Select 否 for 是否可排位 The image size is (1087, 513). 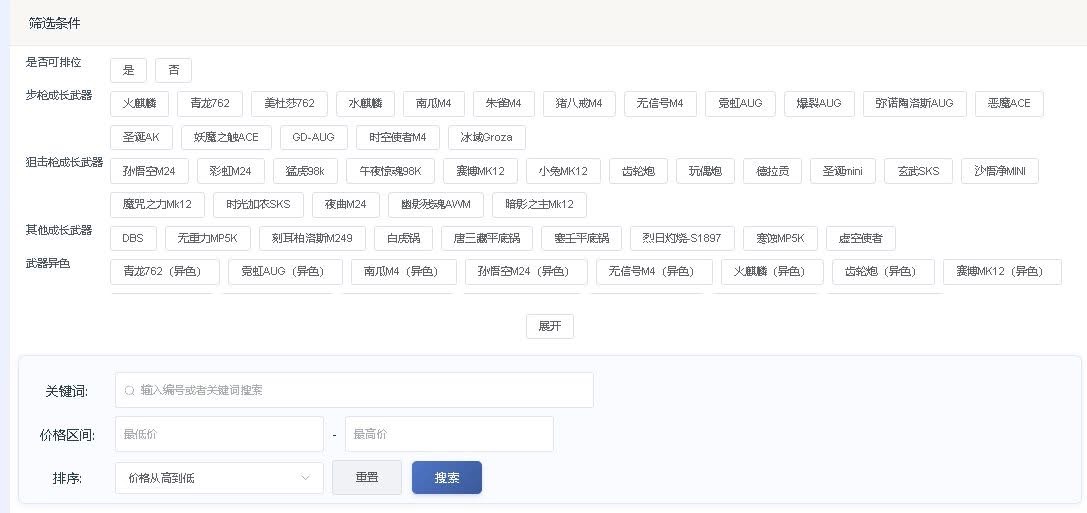(173, 70)
